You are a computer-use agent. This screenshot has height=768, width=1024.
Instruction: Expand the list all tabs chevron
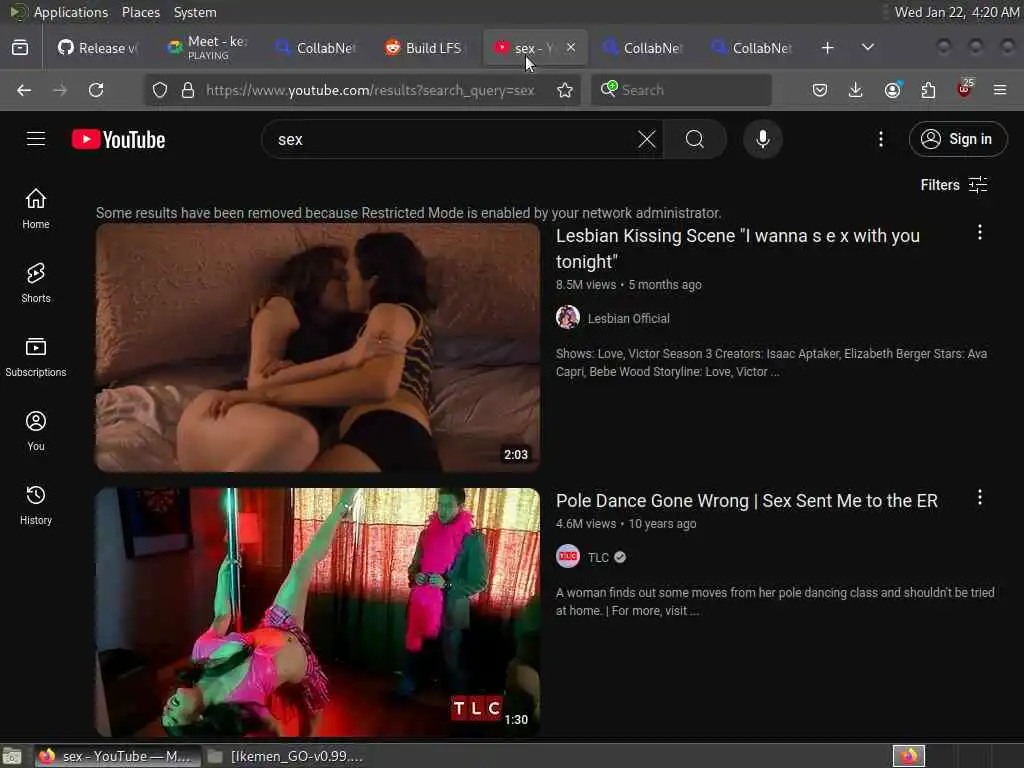click(x=868, y=48)
